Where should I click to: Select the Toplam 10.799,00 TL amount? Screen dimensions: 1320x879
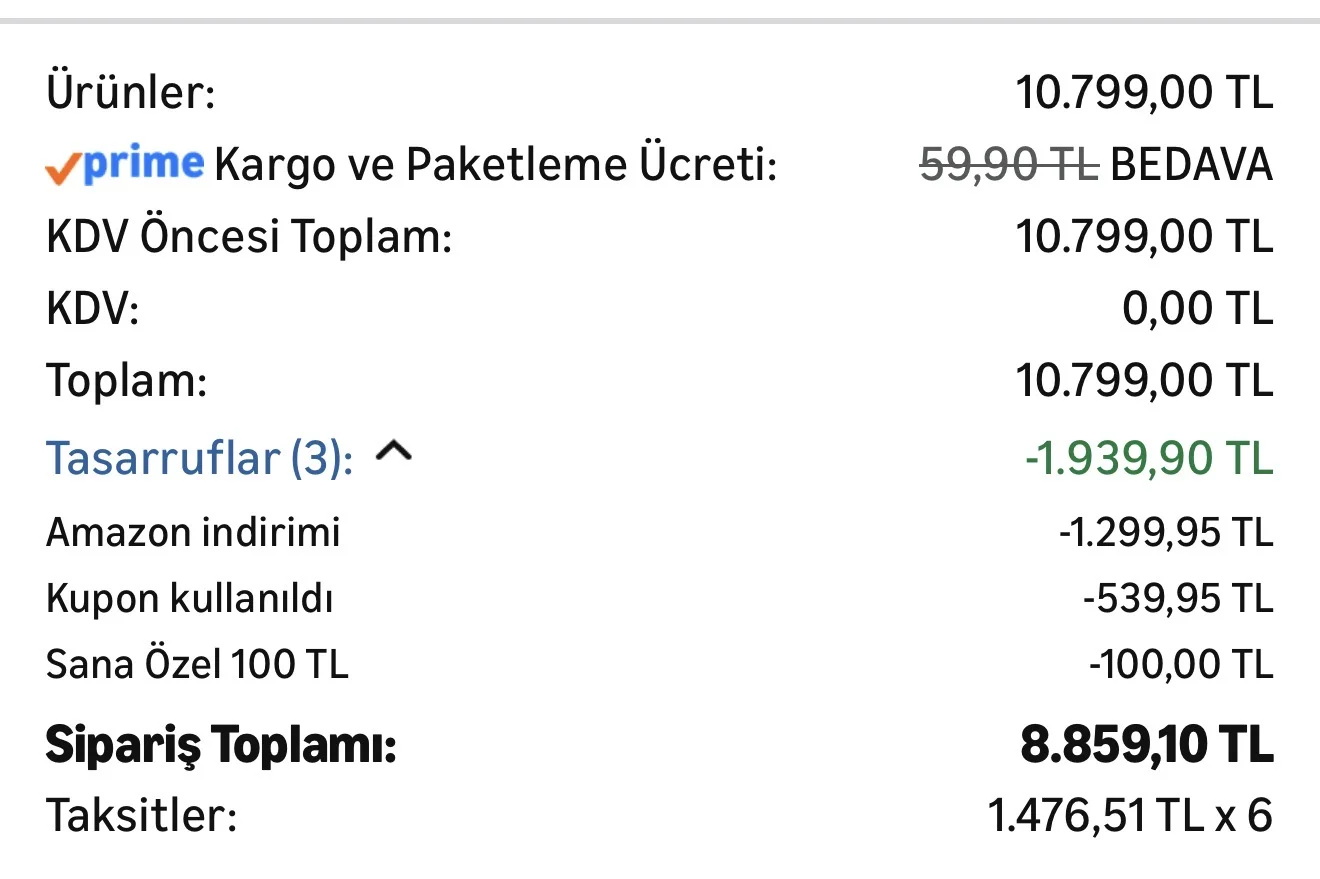tap(1145, 381)
